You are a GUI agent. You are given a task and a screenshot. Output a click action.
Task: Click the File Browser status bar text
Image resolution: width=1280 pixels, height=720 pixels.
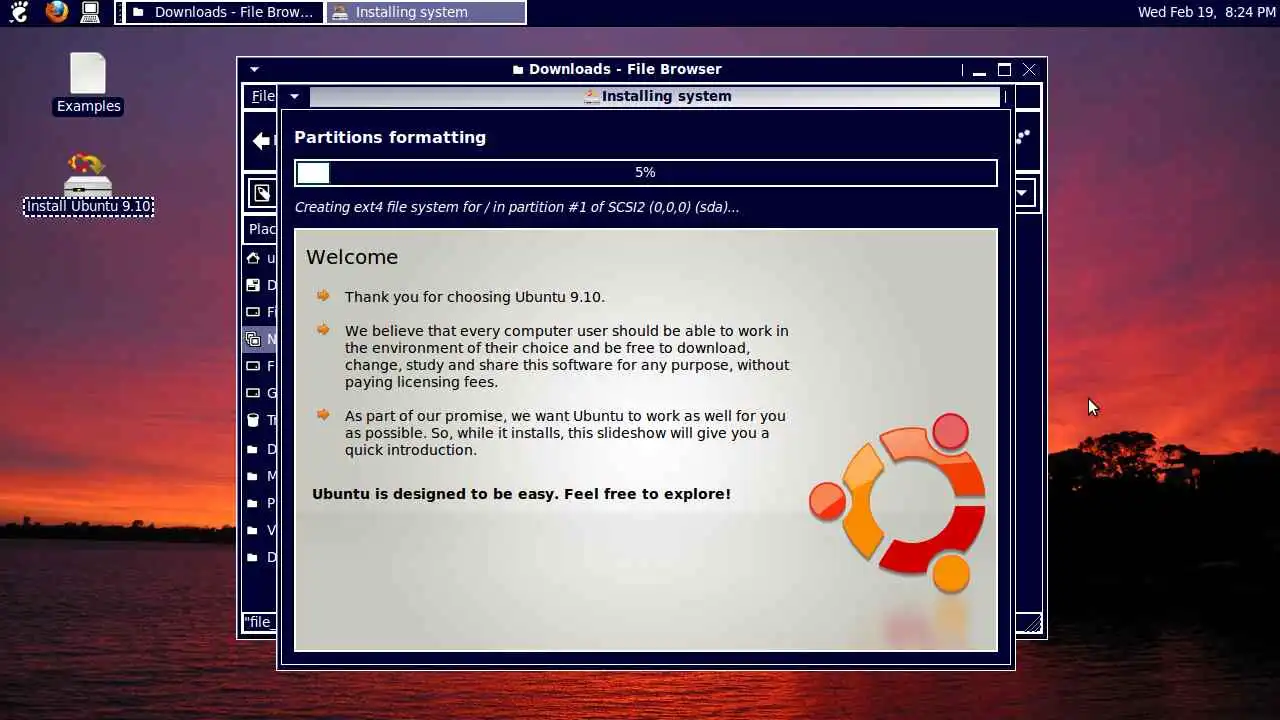[x=259, y=622]
